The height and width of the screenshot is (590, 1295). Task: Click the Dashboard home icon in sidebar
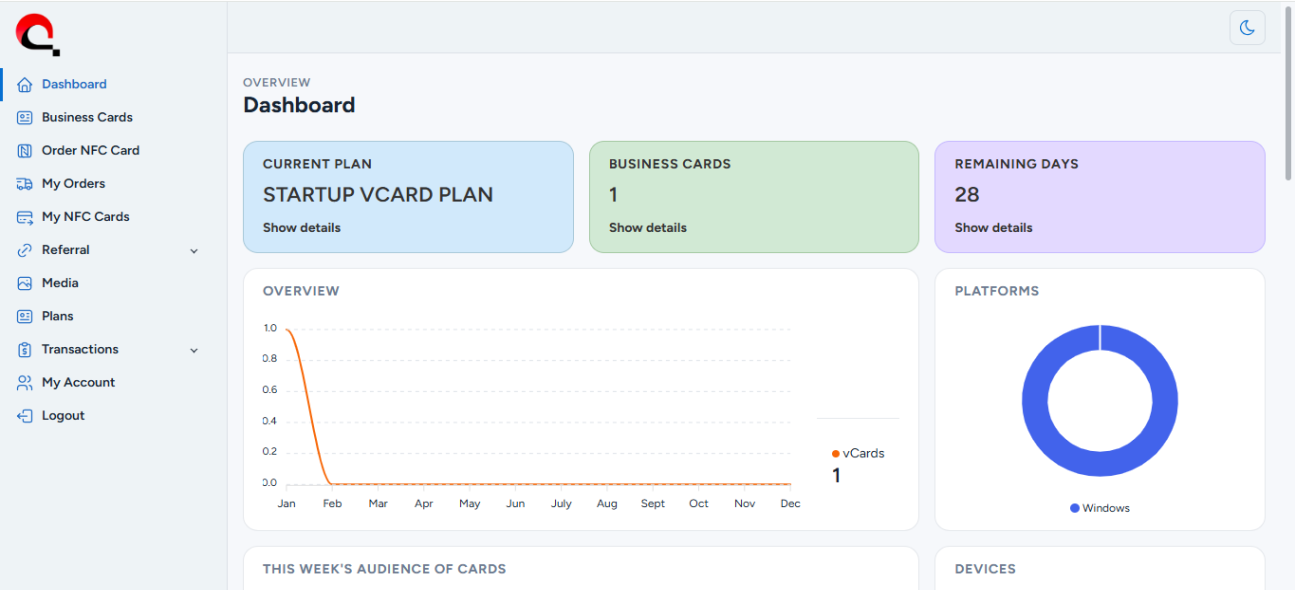point(25,85)
